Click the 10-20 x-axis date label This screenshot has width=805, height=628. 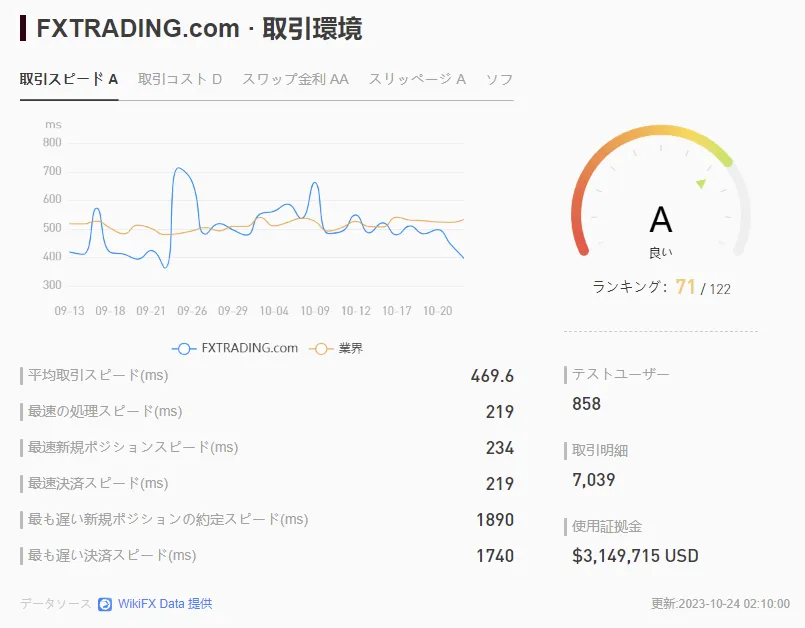437,311
